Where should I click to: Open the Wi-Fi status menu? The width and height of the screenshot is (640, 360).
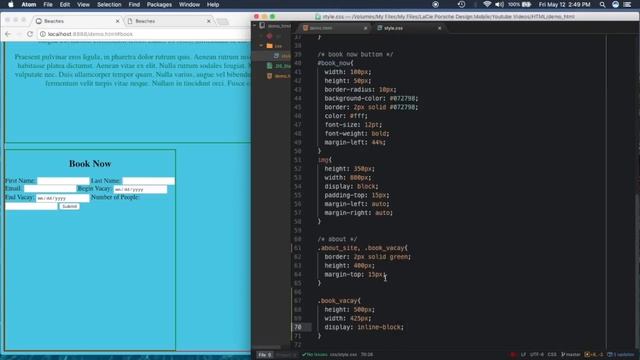coord(487,4)
